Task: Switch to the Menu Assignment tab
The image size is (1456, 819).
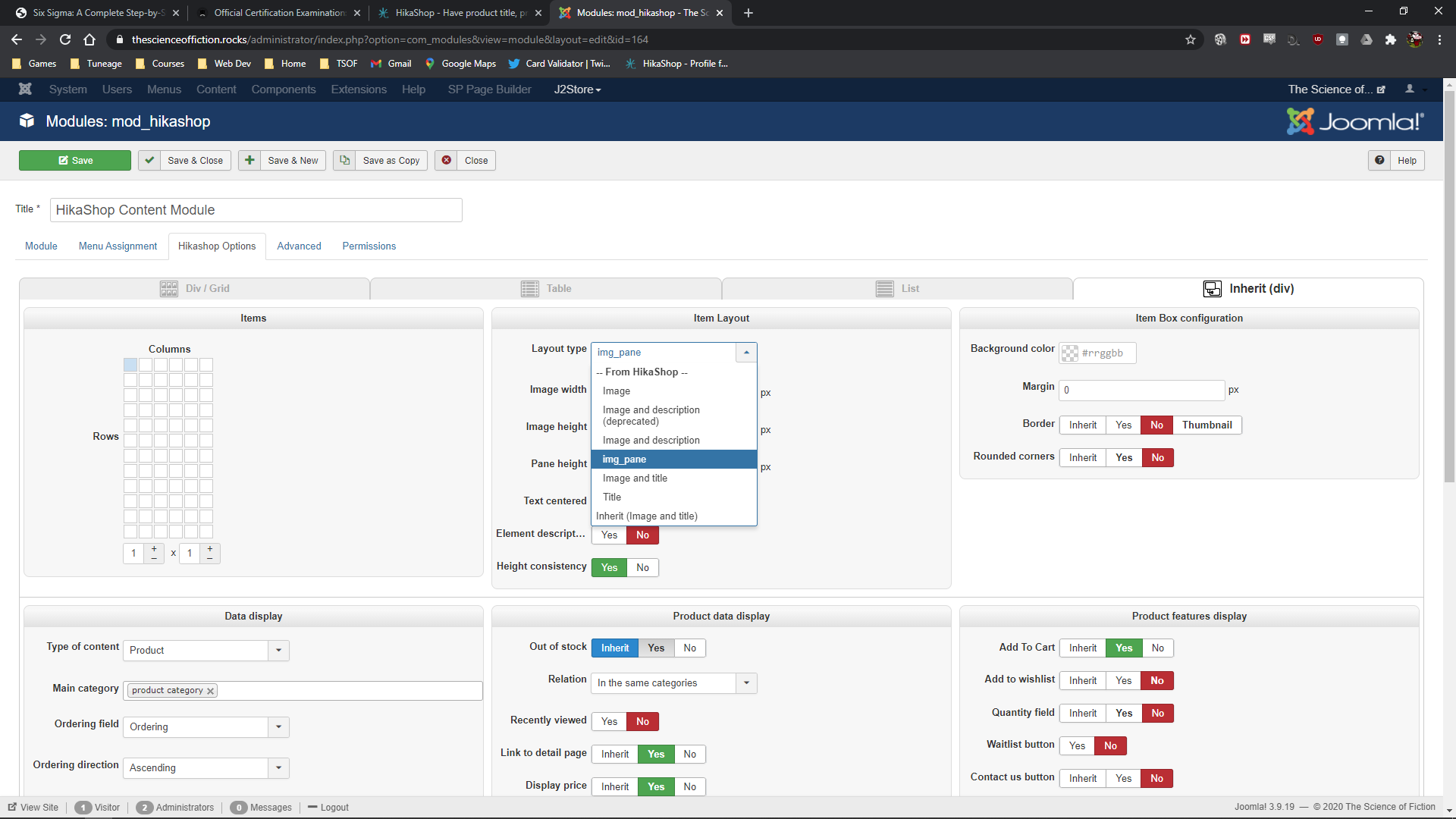Action: (x=118, y=246)
